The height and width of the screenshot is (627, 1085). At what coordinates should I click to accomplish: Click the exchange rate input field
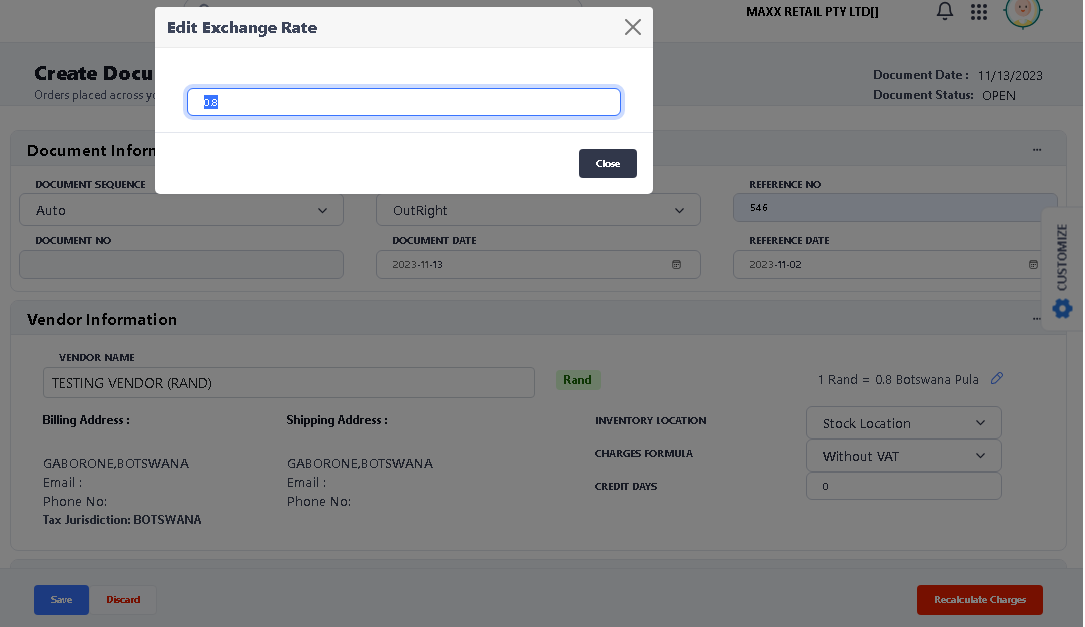click(x=404, y=102)
